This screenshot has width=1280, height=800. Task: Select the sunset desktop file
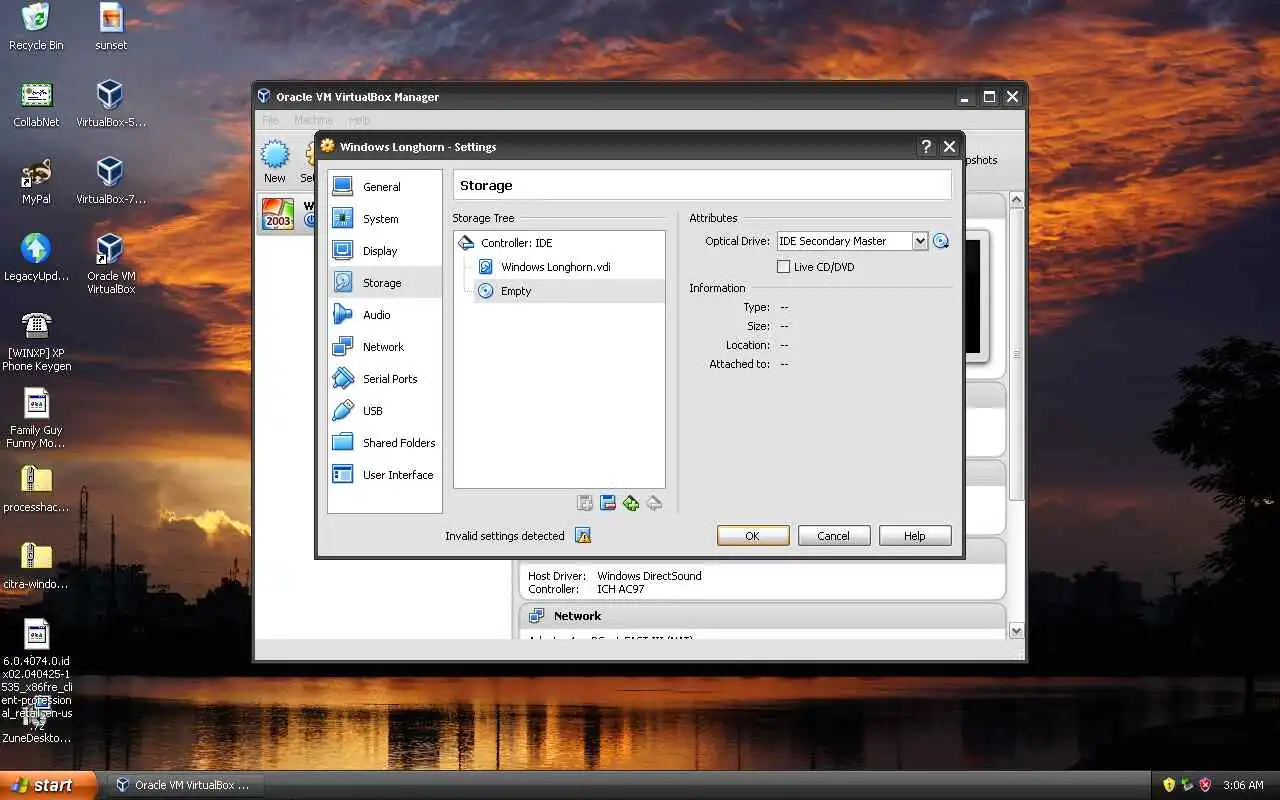(x=111, y=27)
